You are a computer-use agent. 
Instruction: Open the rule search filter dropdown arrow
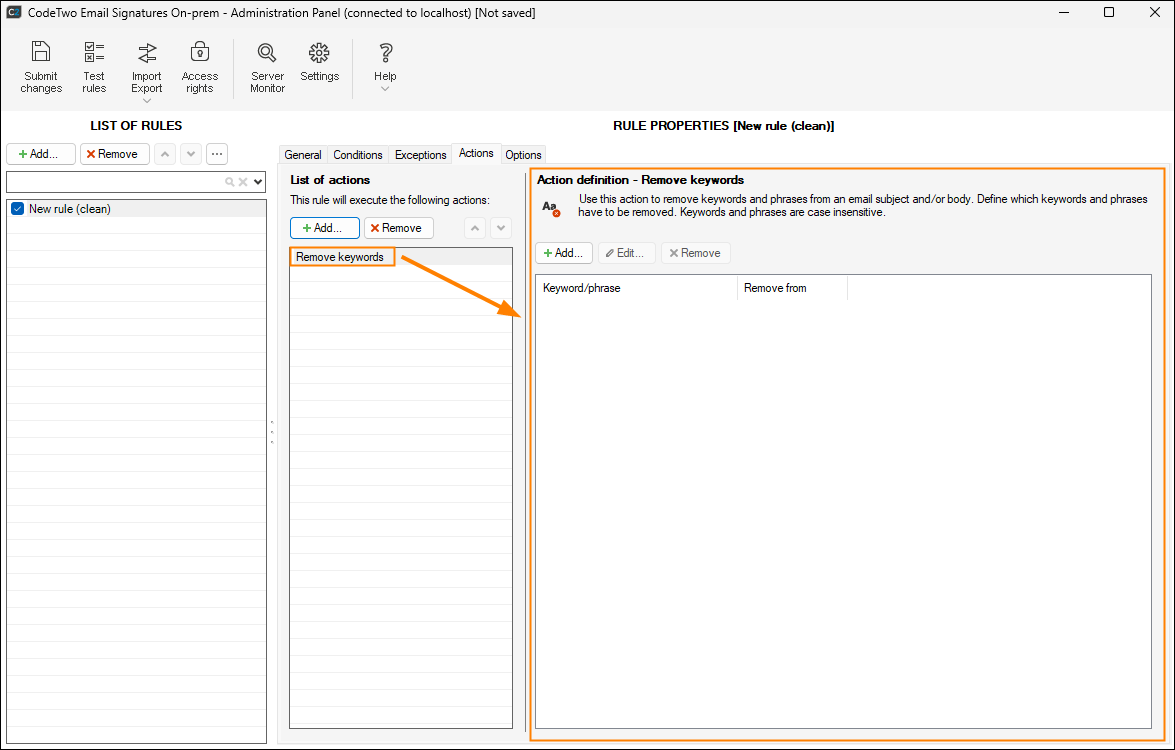[x=258, y=182]
